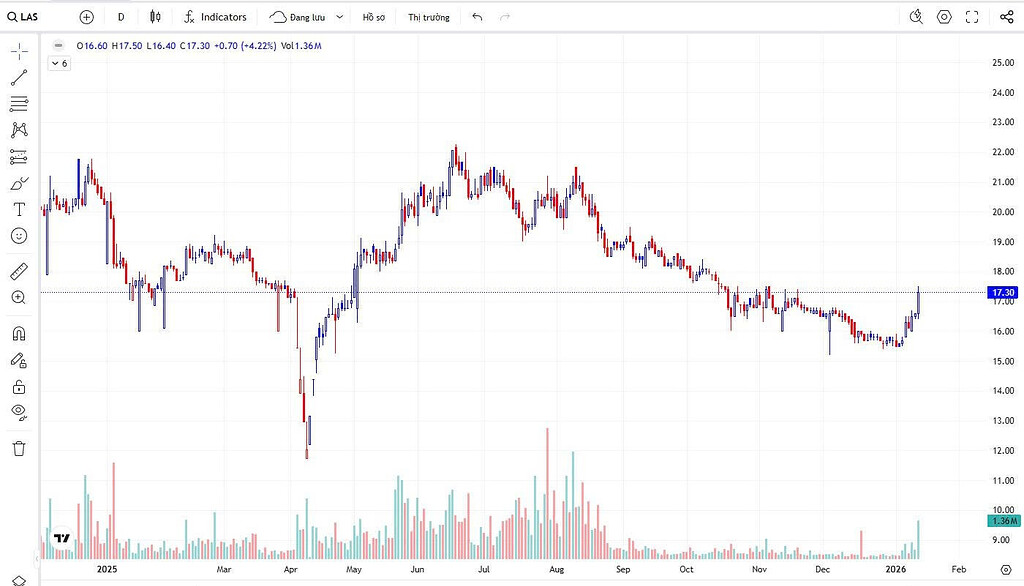Viewport: 1024px width, 586px height.
Task: Toggle lock all drawing tools
Action: tap(19, 387)
